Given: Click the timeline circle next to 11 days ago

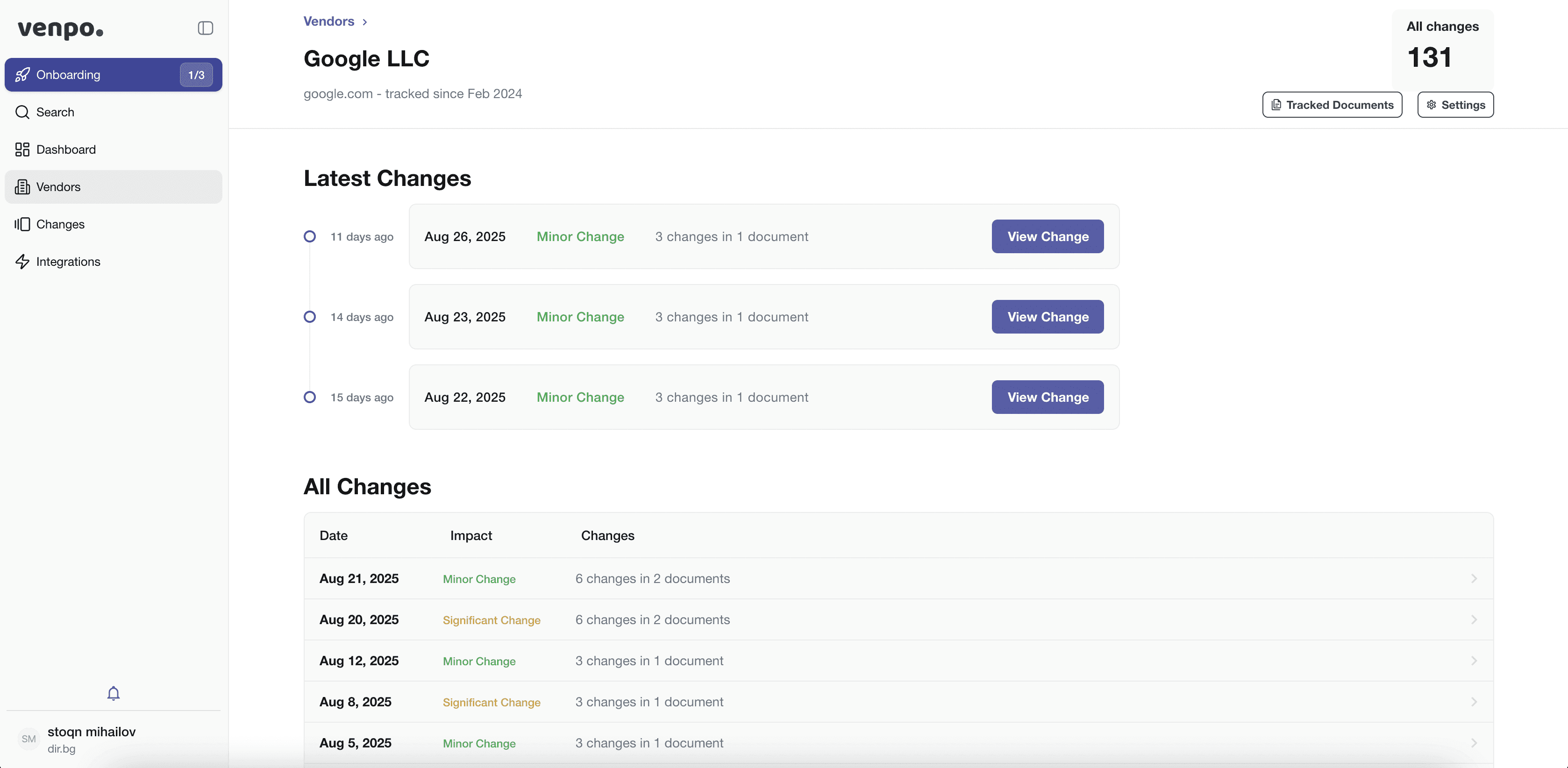Looking at the screenshot, I should pos(309,237).
